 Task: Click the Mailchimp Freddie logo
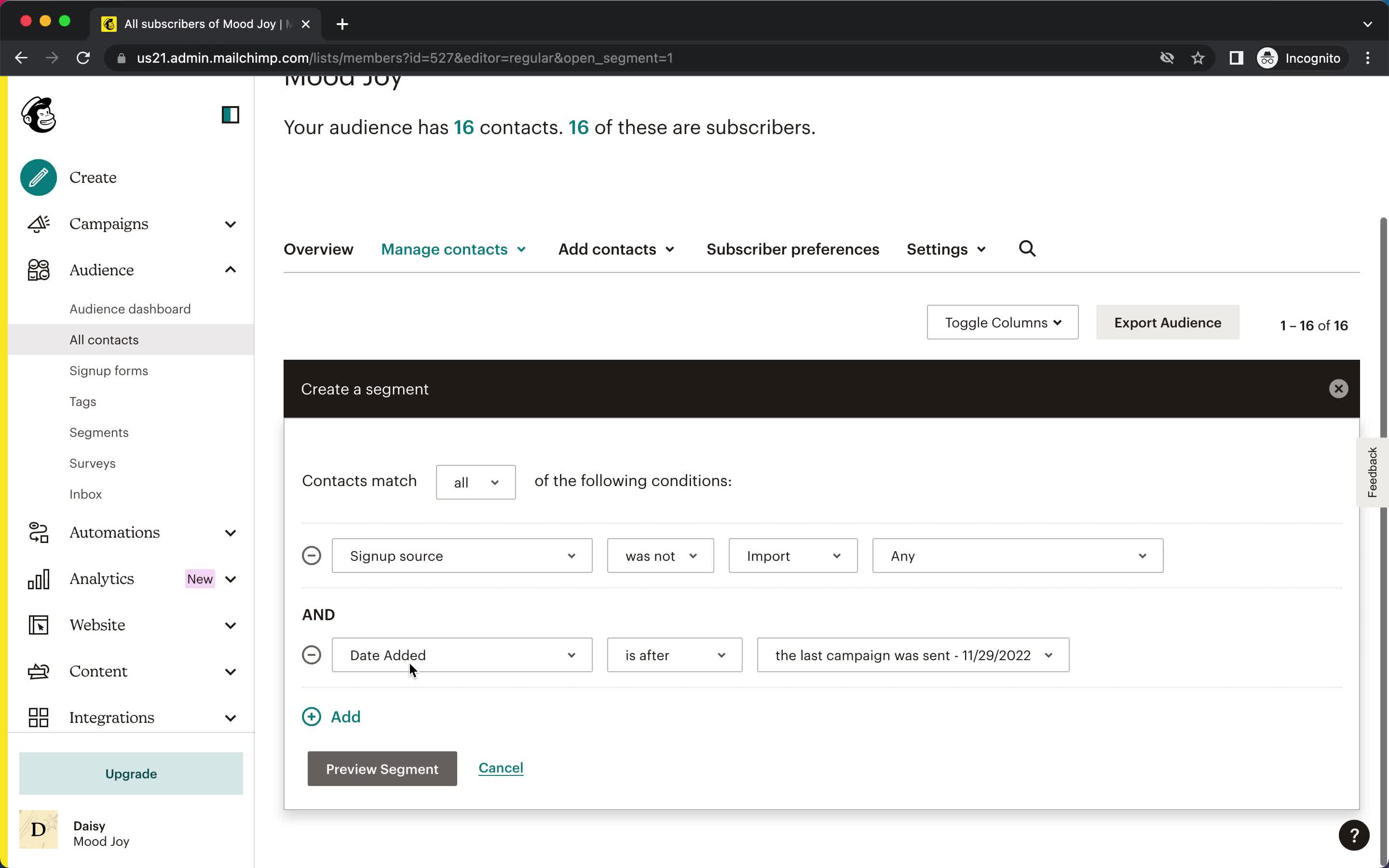click(39, 115)
